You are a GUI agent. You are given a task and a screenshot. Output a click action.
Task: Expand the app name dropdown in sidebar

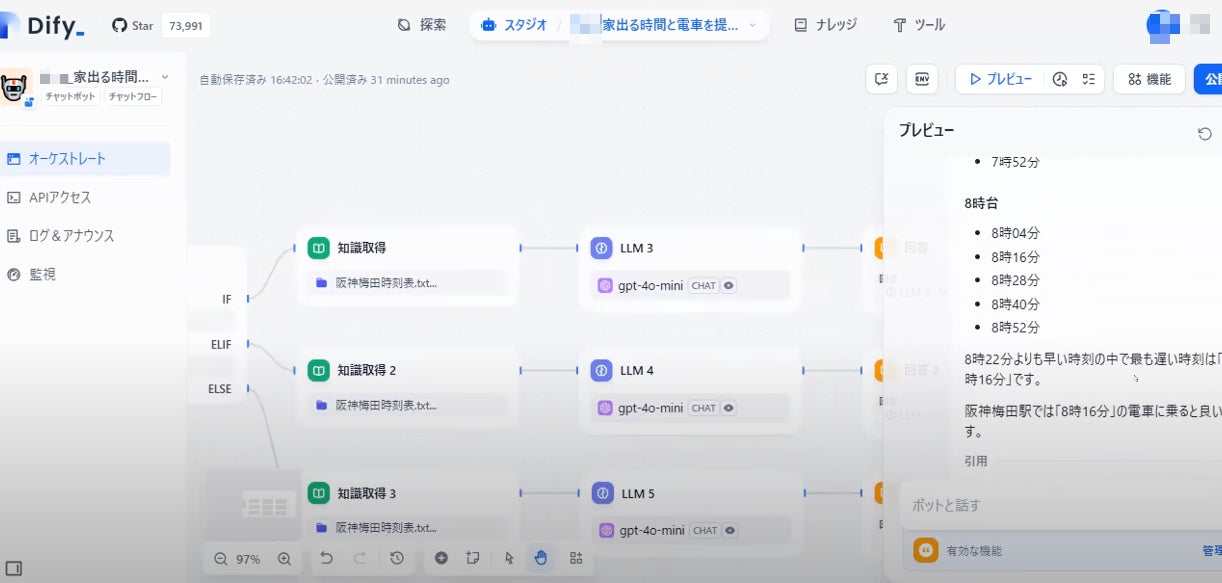[165, 77]
